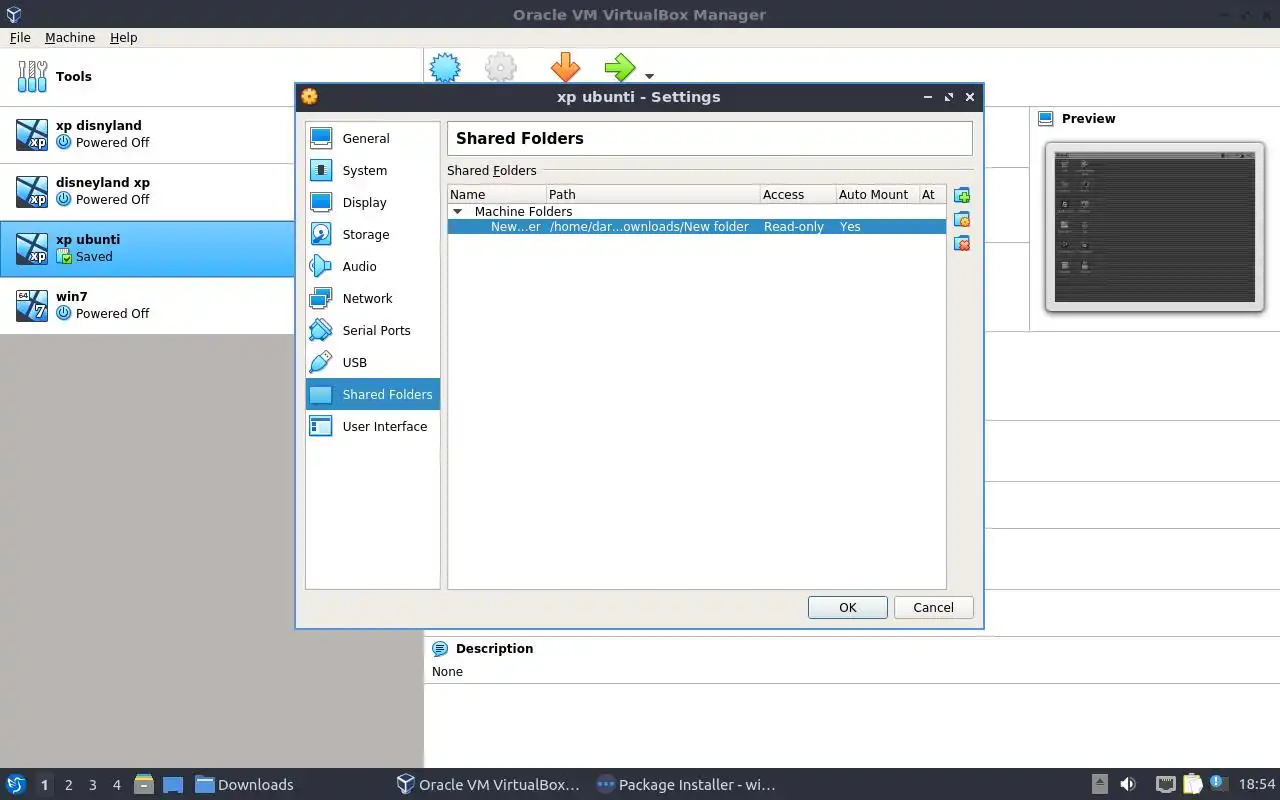
Task: Dismiss settings with the Cancel button
Action: (933, 607)
